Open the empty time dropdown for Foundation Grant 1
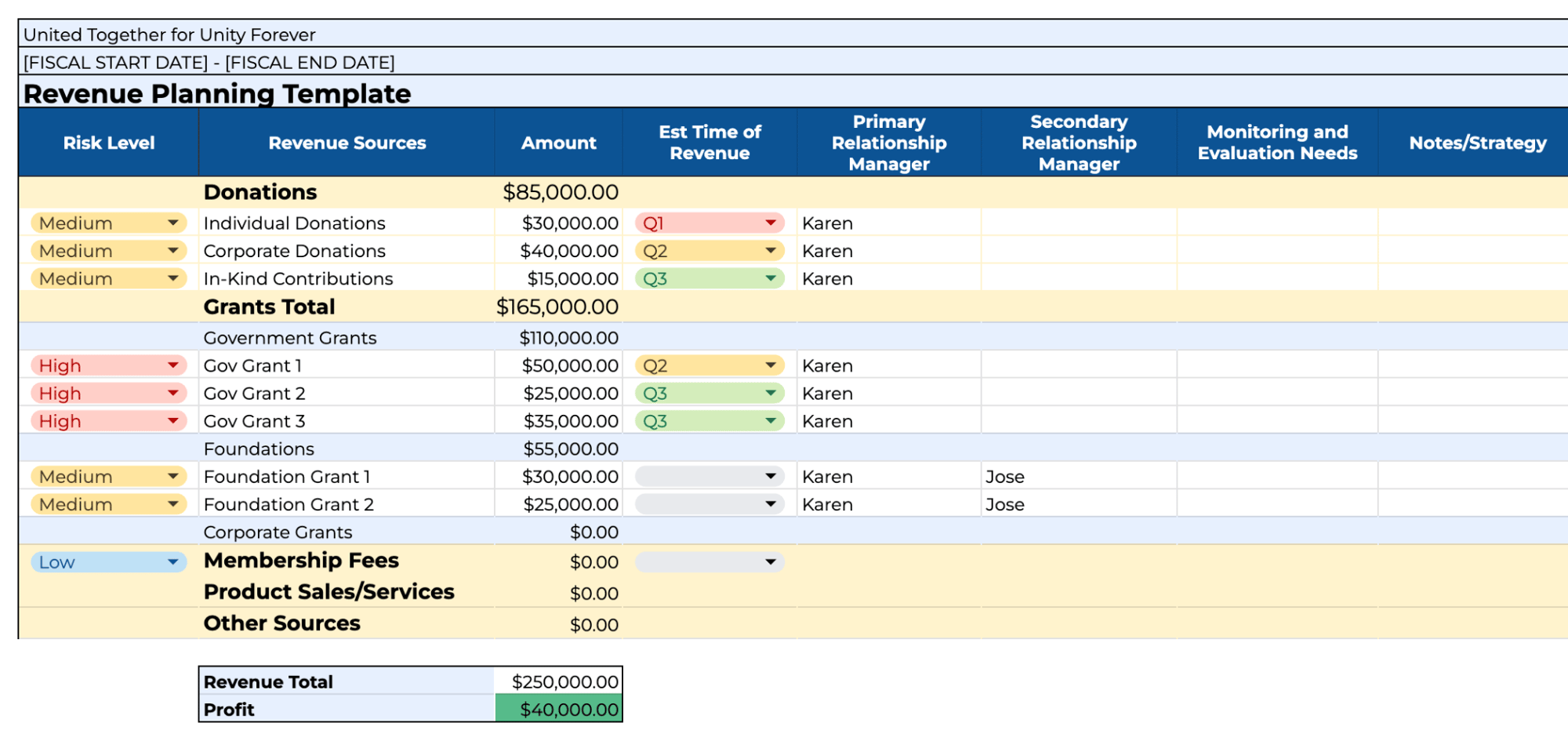This screenshot has height=741, width=1568. tap(710, 477)
